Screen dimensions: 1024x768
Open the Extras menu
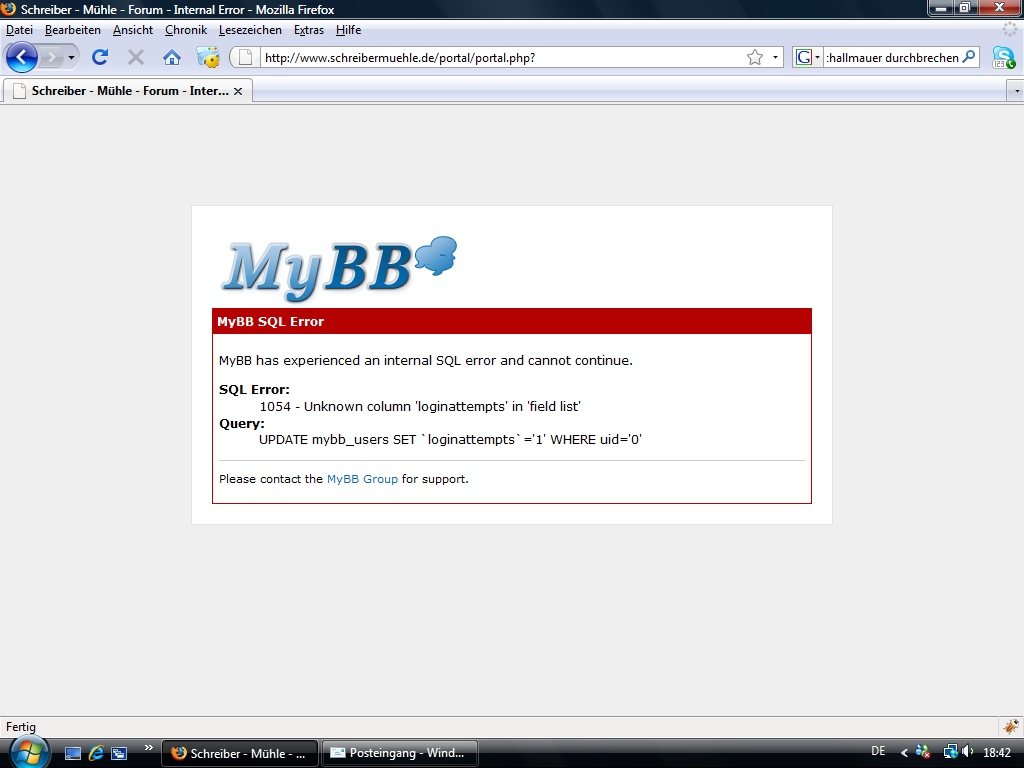click(x=309, y=30)
